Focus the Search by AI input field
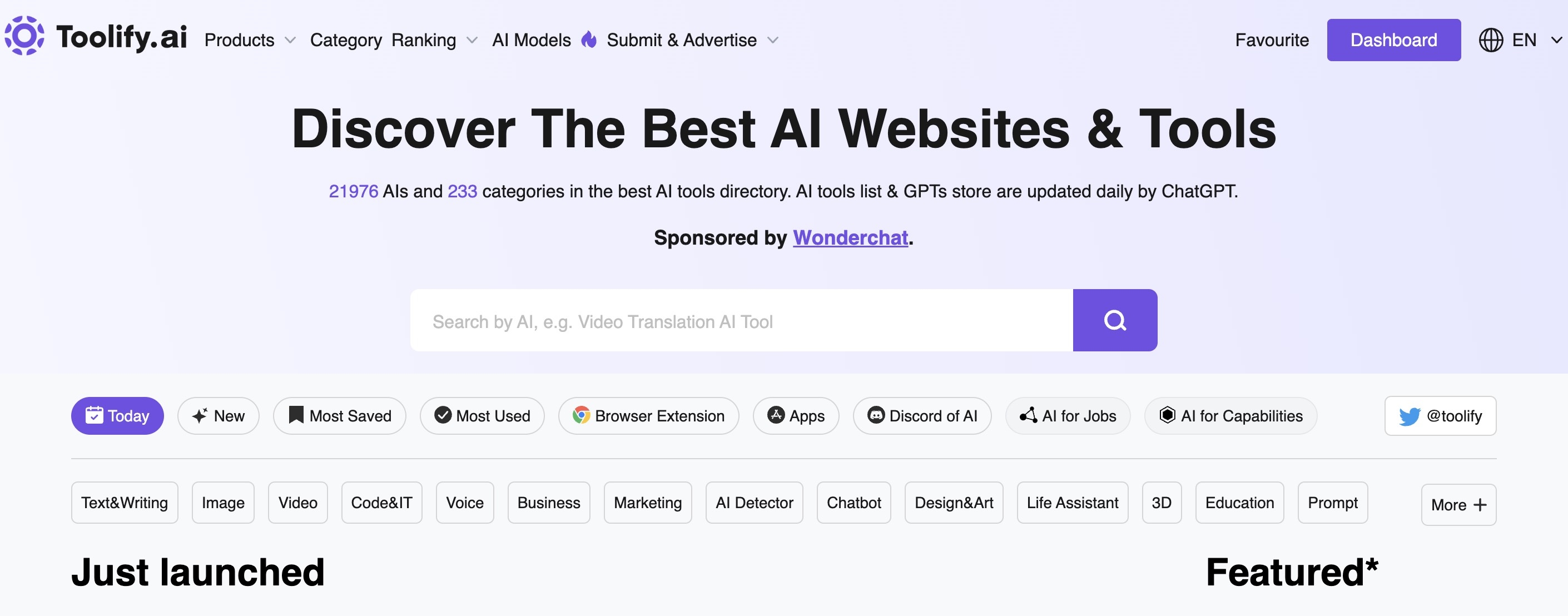The width and height of the screenshot is (1568, 616). pyautogui.click(x=741, y=320)
